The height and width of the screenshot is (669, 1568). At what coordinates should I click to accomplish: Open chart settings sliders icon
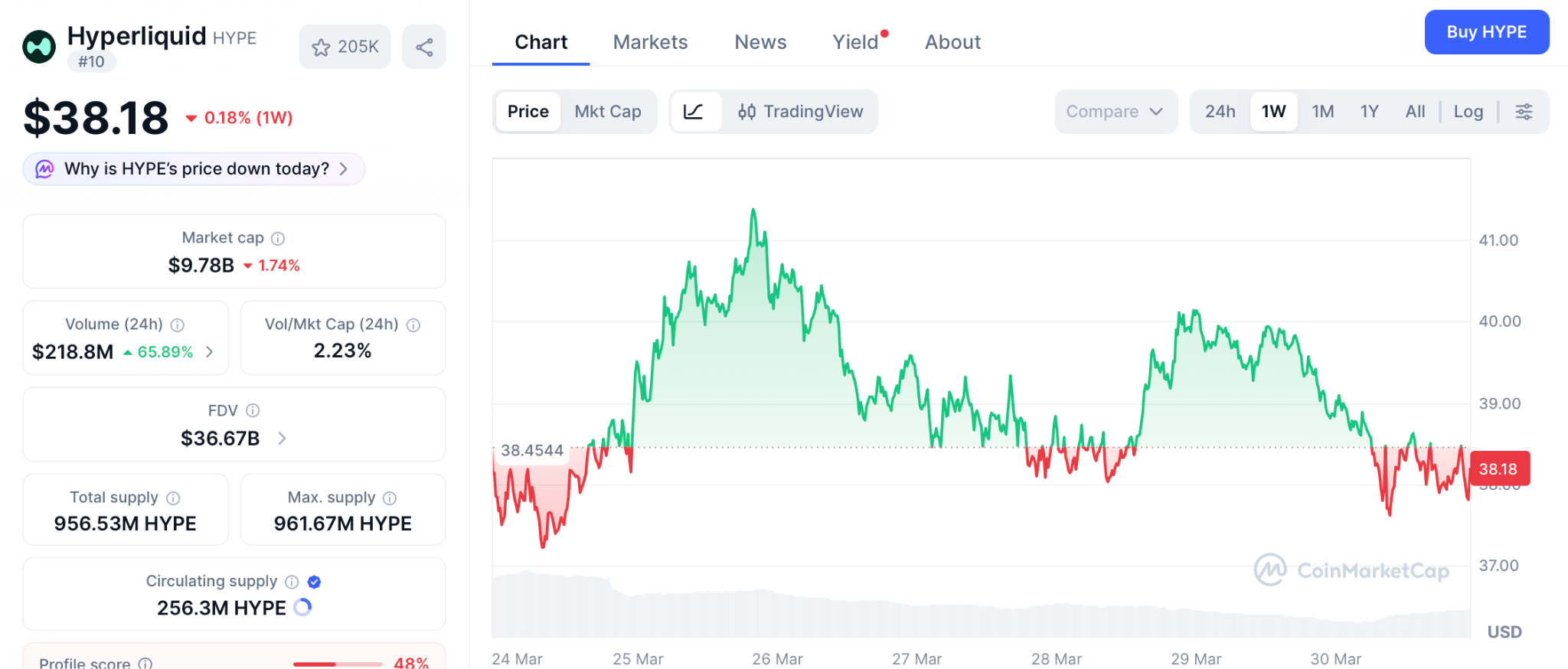1524,112
